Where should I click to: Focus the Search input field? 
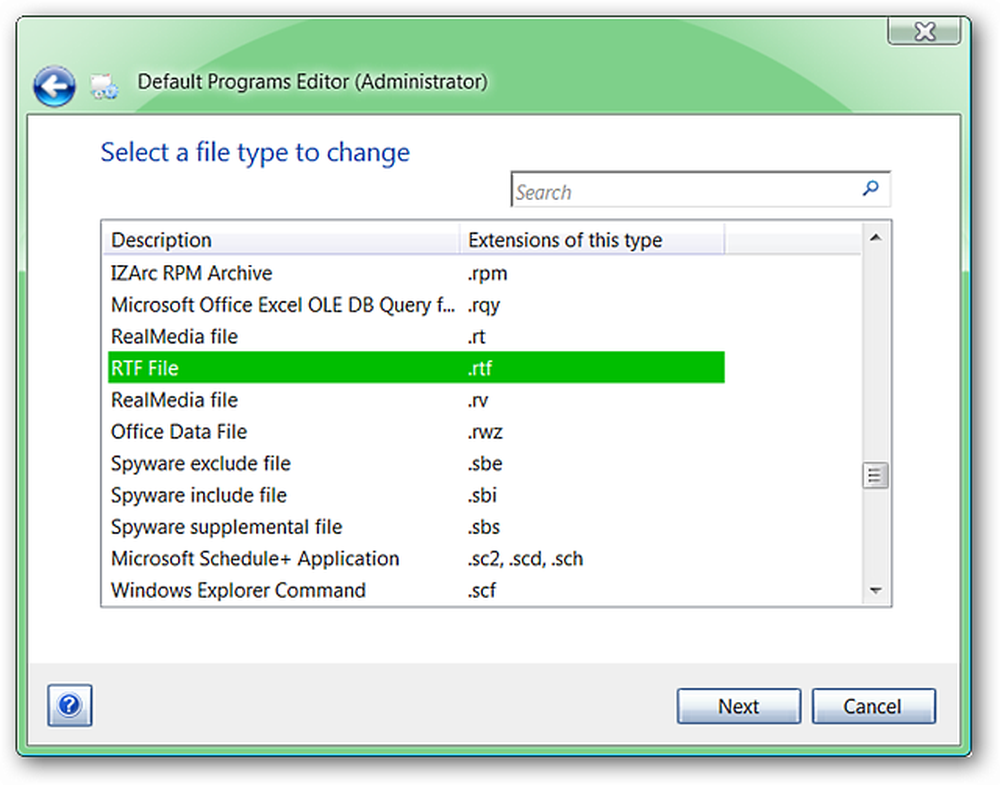(700, 189)
